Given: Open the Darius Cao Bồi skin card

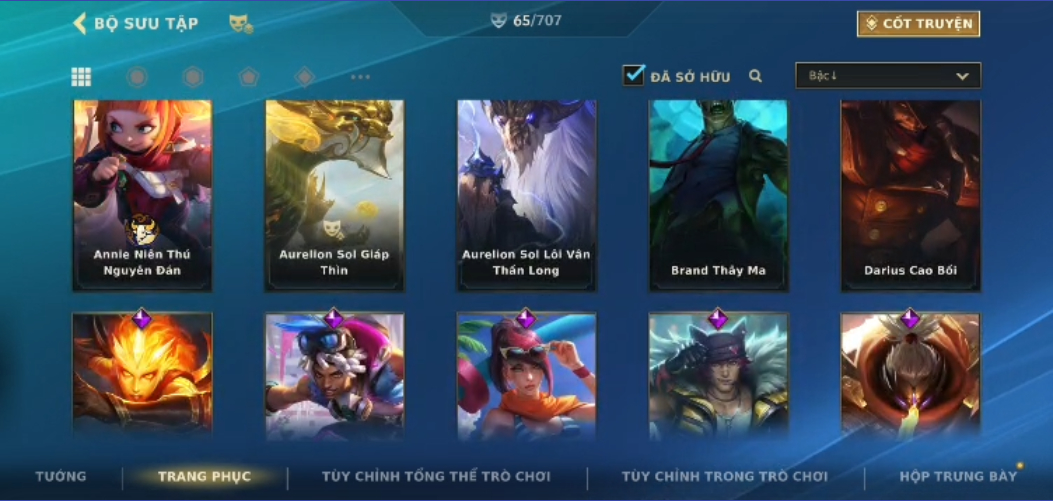Looking at the screenshot, I should tap(911, 195).
